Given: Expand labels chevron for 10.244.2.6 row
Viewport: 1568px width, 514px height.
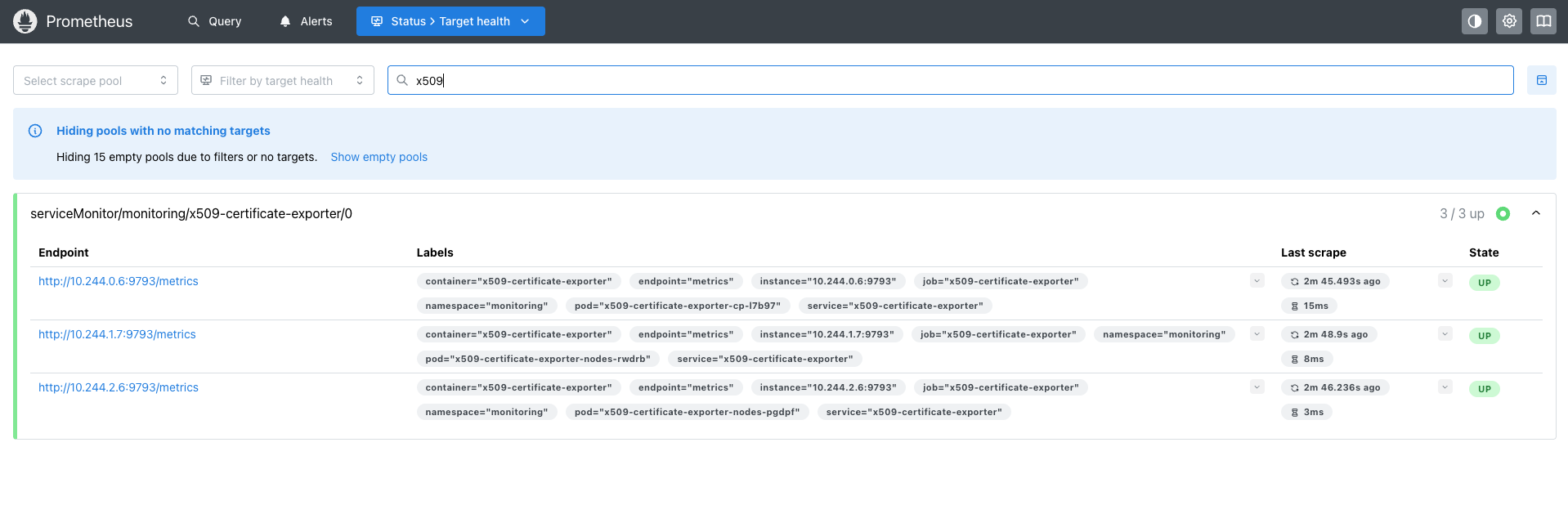Looking at the screenshot, I should pos(1257,387).
